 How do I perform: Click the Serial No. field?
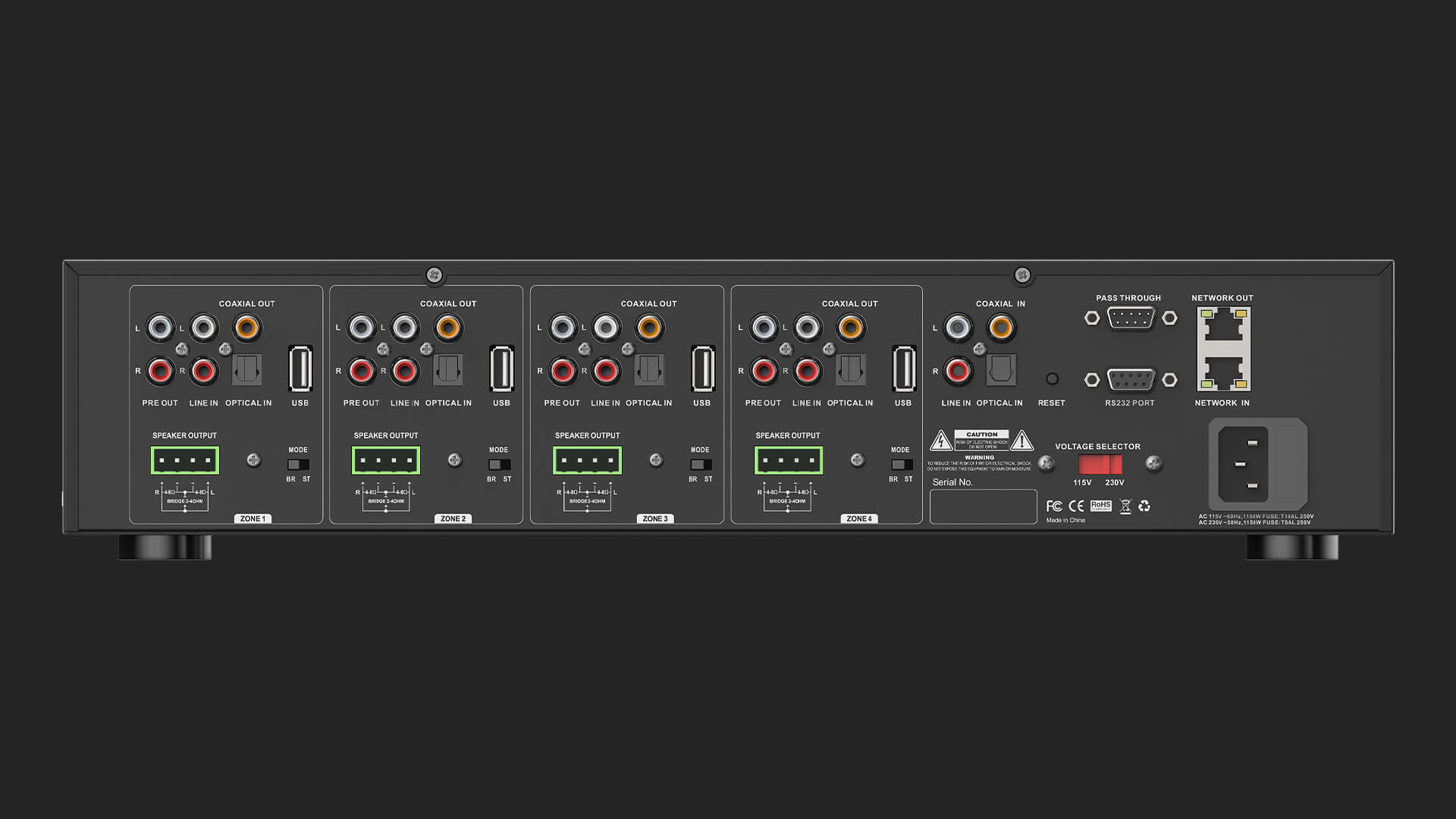pos(983,506)
